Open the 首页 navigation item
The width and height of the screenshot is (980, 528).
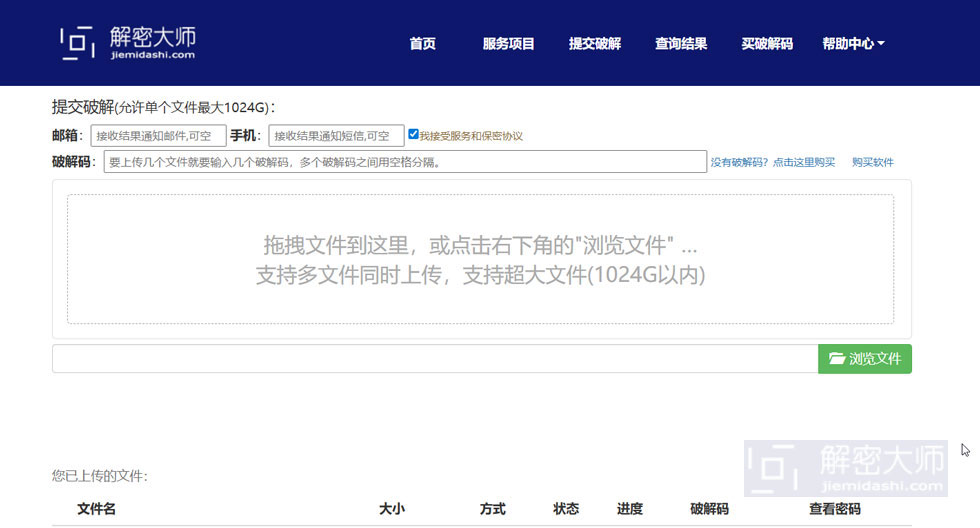pyautogui.click(x=422, y=44)
